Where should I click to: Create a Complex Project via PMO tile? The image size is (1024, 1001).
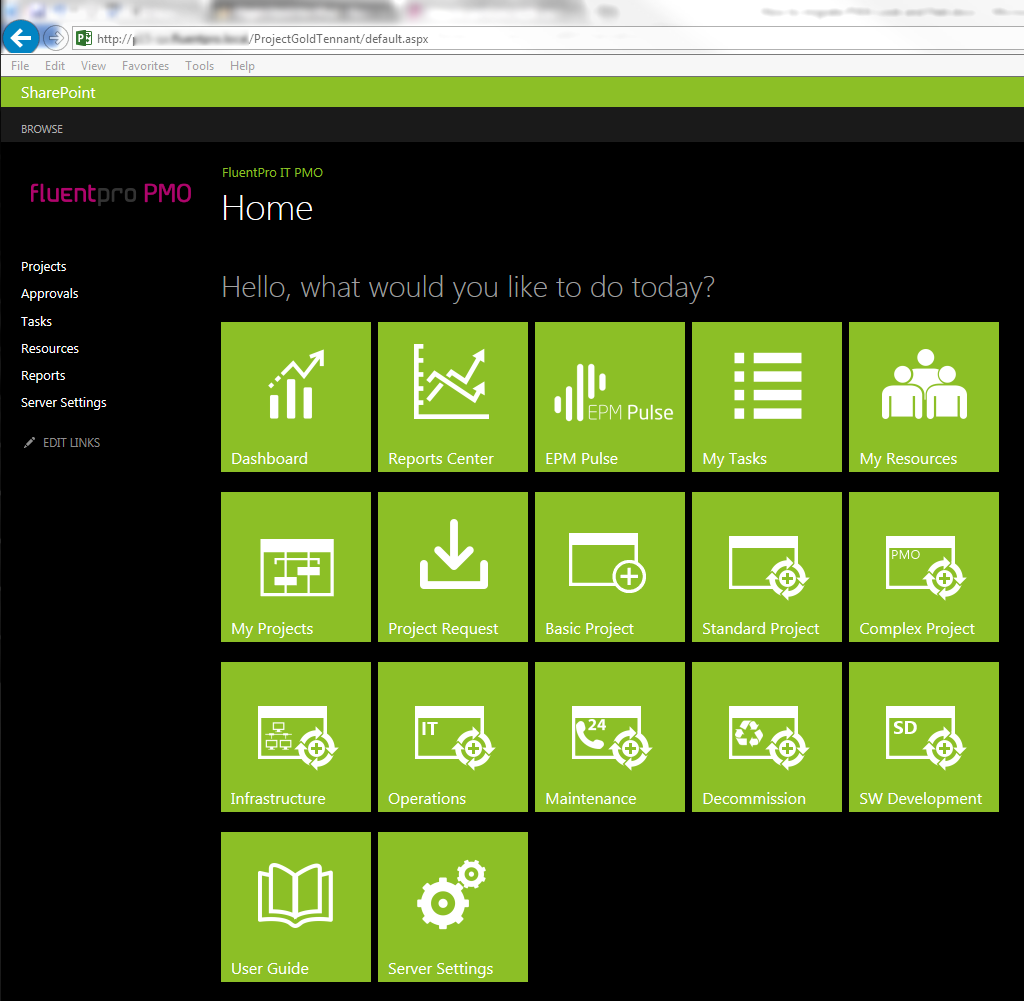click(924, 567)
